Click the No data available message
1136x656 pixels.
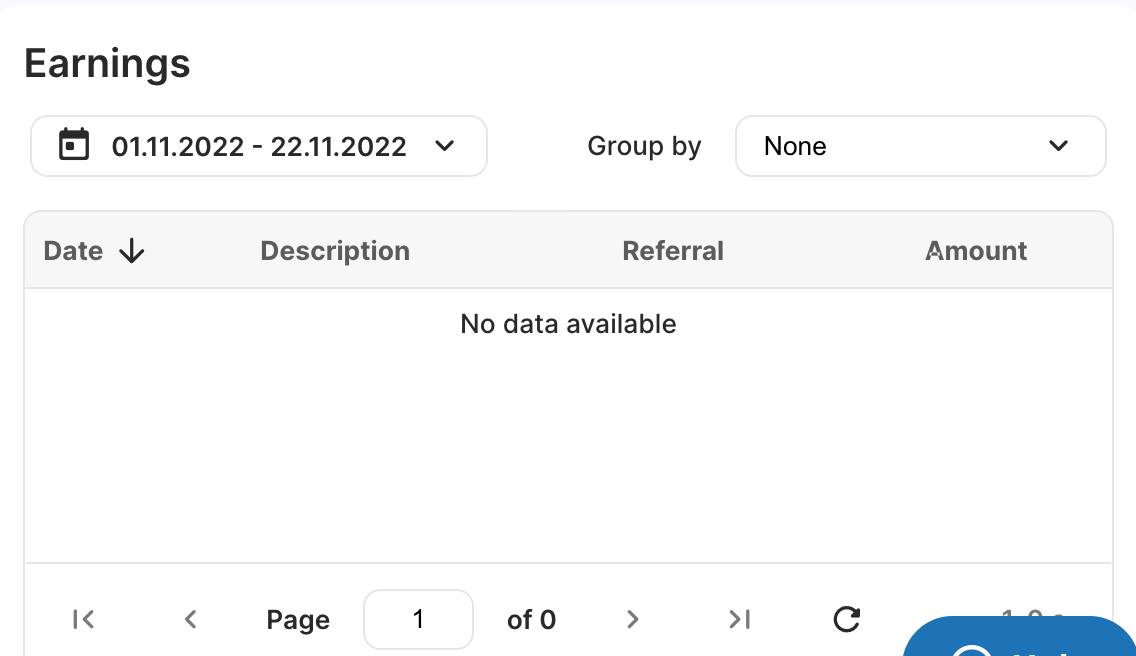coord(568,324)
